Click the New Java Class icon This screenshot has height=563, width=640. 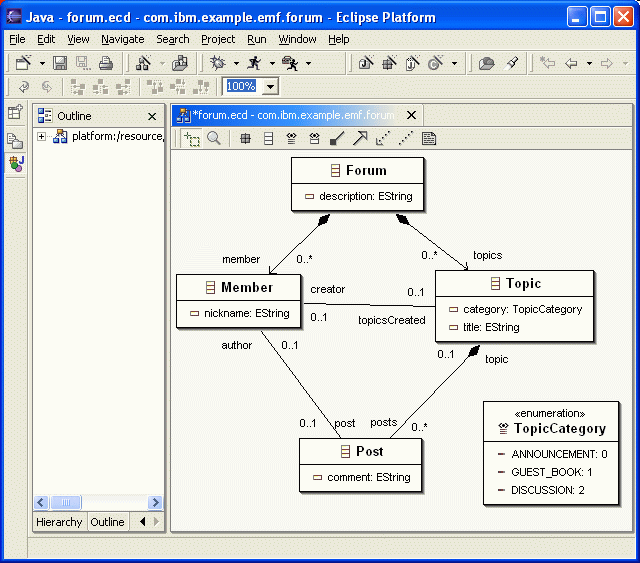point(436,63)
